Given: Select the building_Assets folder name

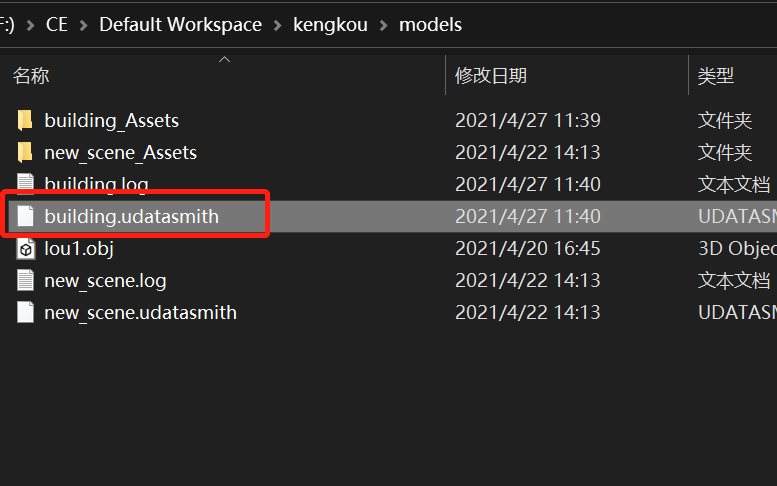Looking at the screenshot, I should [111, 121].
